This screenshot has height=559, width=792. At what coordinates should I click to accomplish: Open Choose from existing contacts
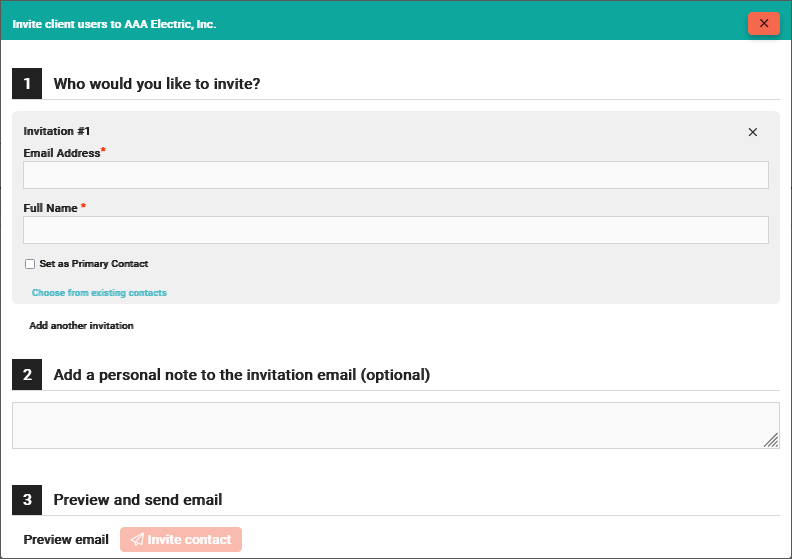[99, 293]
